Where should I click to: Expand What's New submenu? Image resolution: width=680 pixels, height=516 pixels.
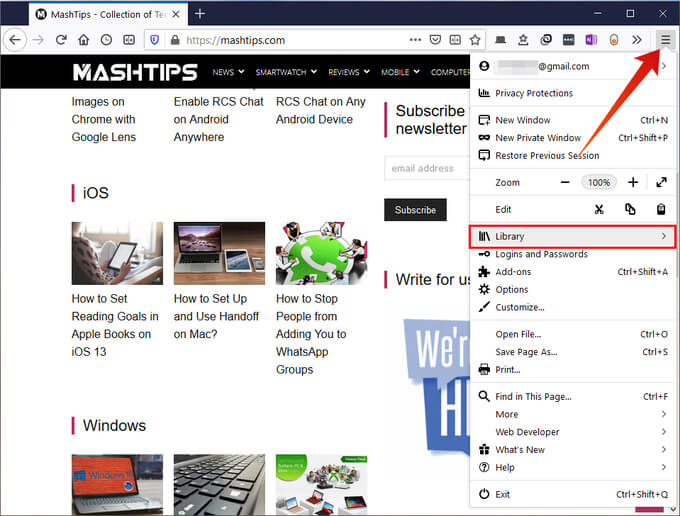pos(572,450)
